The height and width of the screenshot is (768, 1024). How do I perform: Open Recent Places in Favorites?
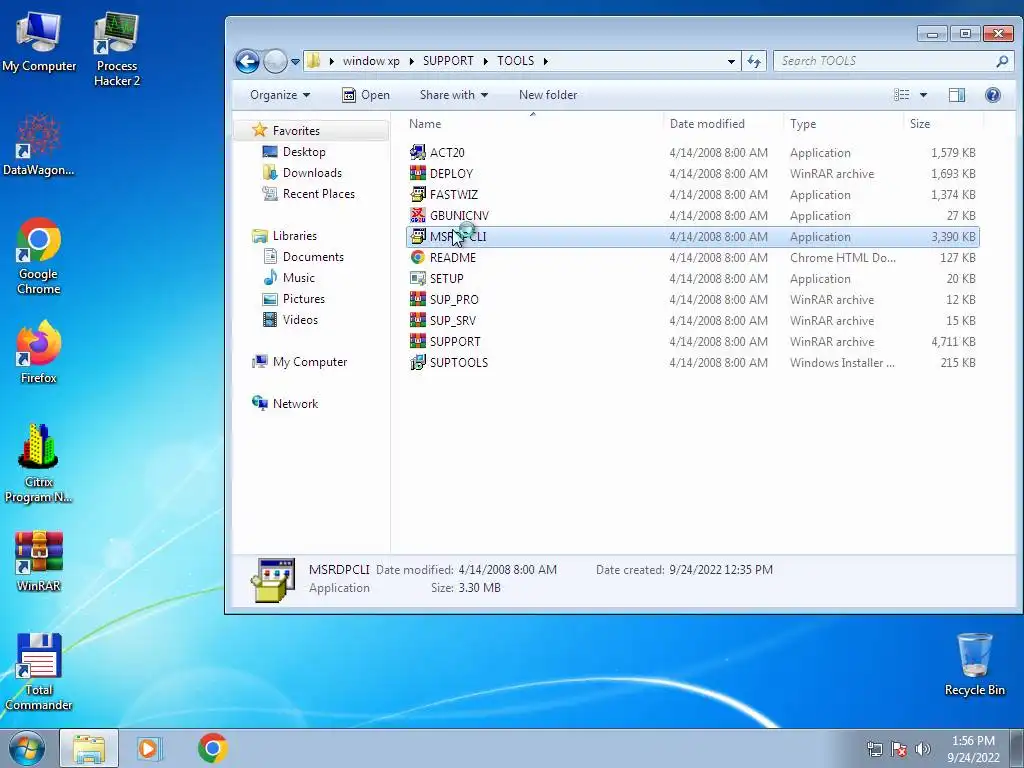(x=308, y=194)
